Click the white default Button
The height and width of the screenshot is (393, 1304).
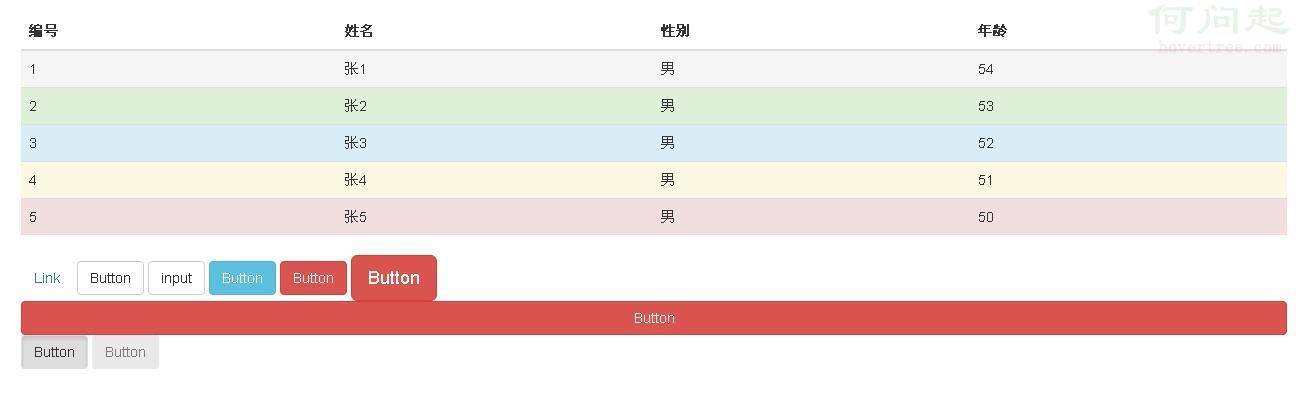pos(110,278)
